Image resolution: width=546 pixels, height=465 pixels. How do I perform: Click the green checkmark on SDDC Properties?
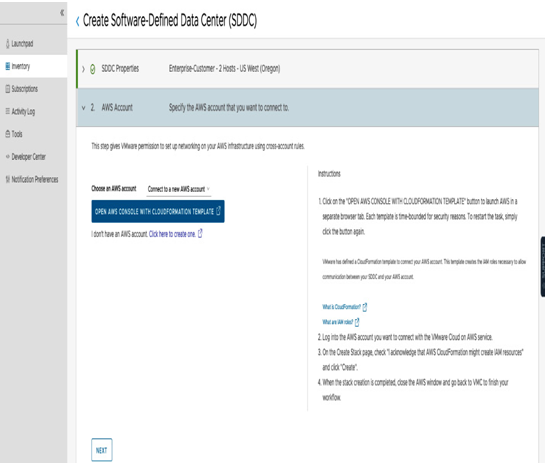[x=93, y=69]
